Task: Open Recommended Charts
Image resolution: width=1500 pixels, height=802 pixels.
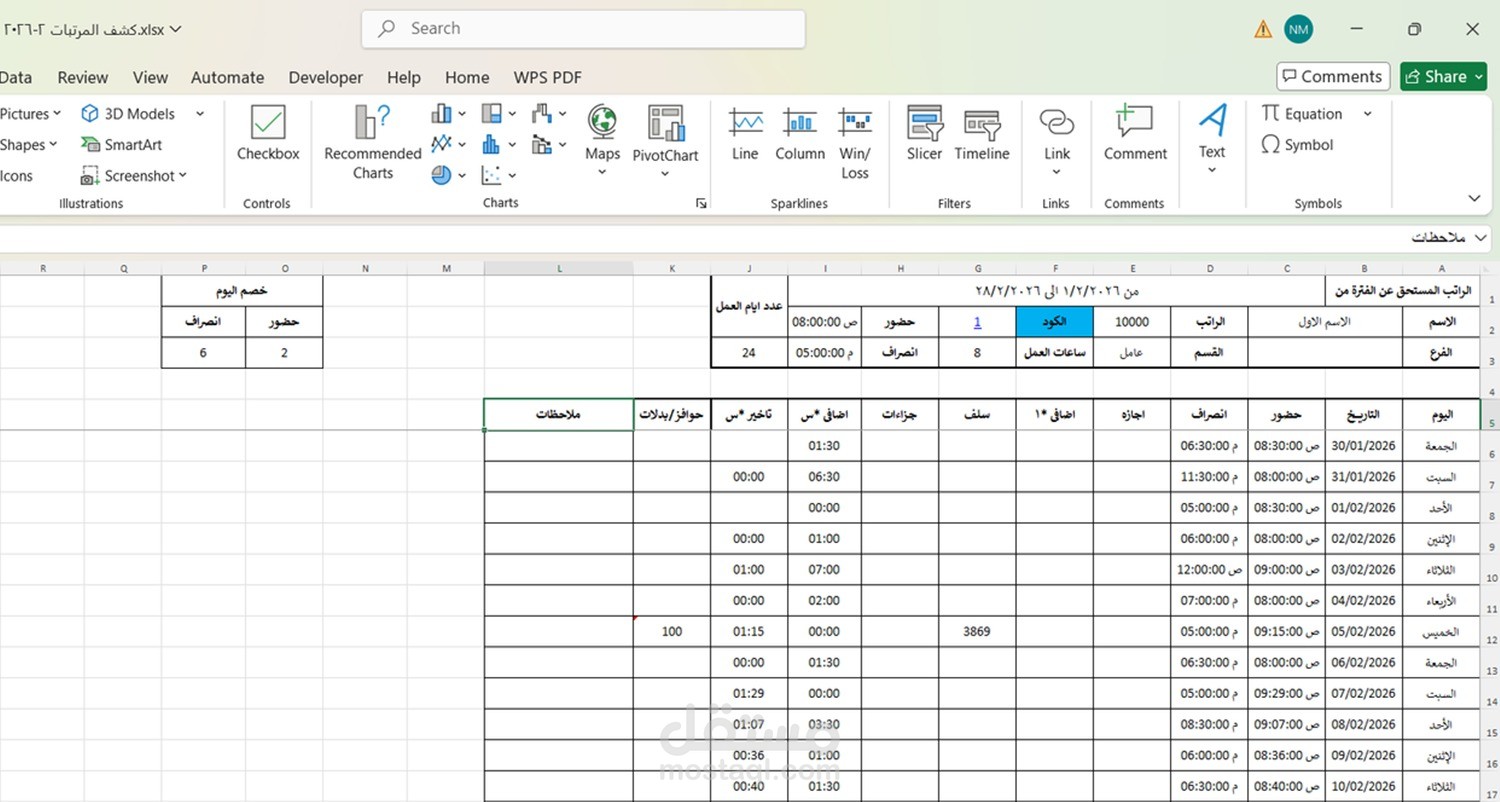Action: pyautogui.click(x=372, y=142)
